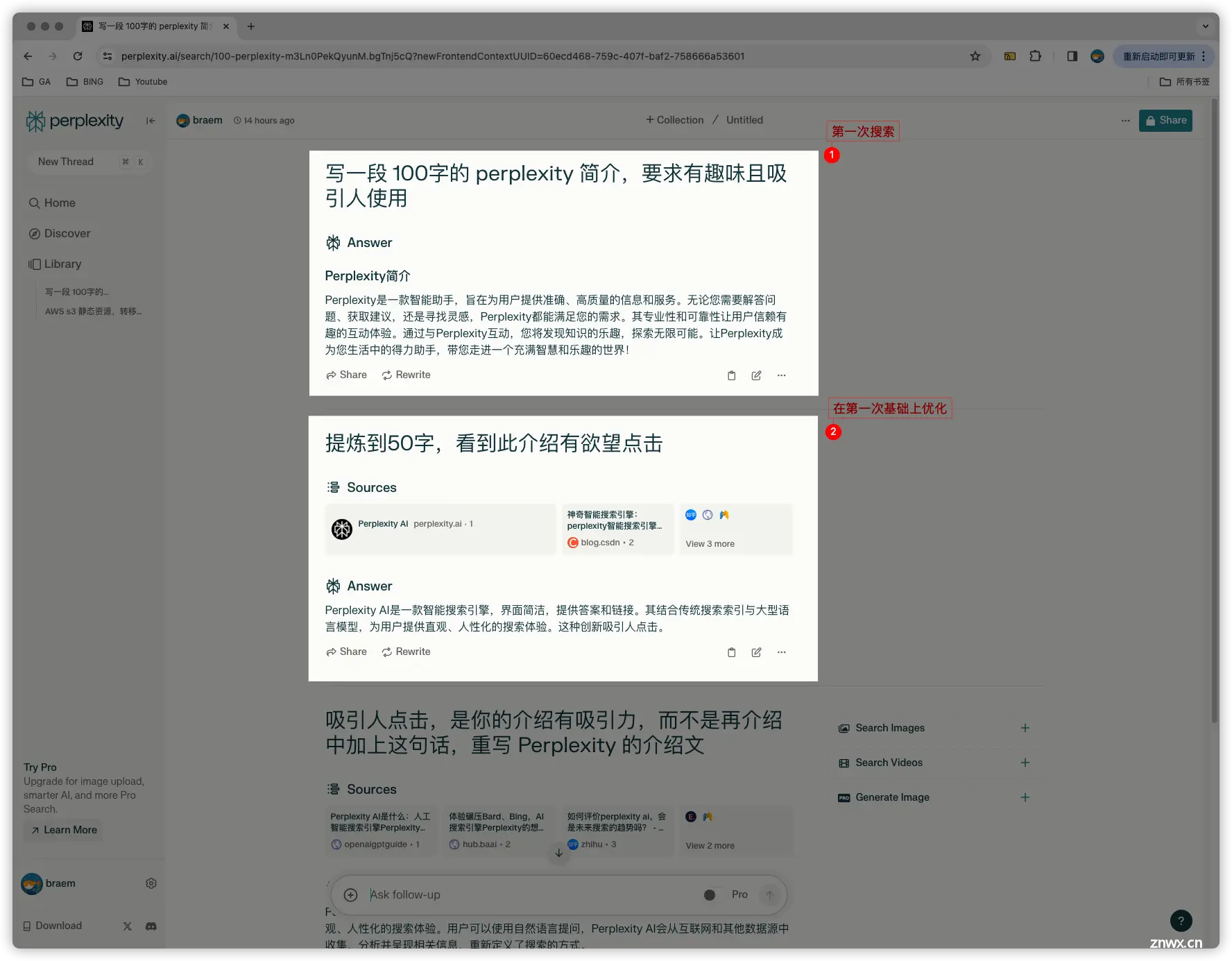Screen dimensions: 1232x961
Task: Open browser extensions puzzle icon
Action: [x=1035, y=56]
